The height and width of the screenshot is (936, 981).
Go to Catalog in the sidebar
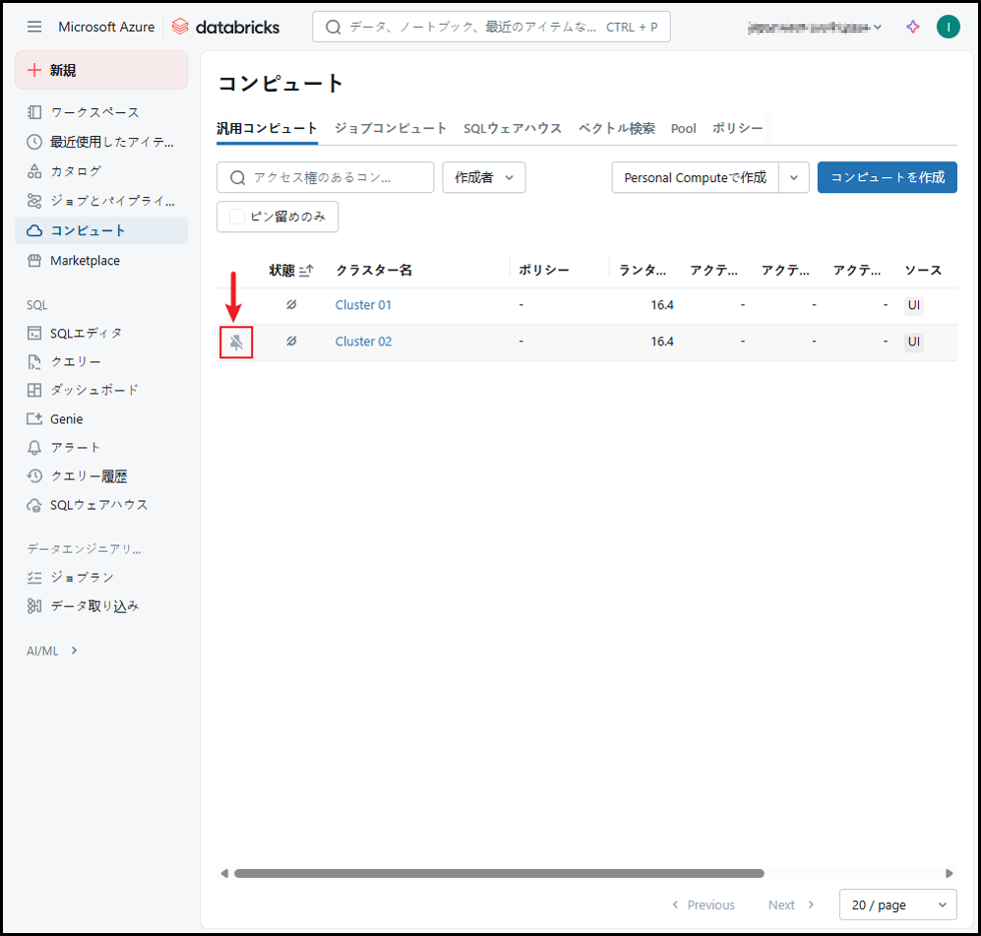76,171
